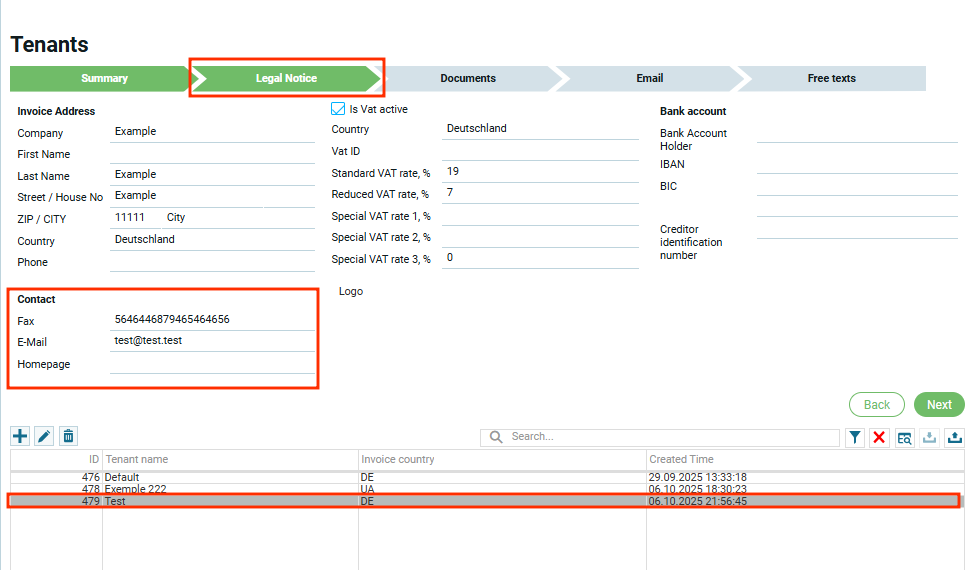
Task: Click the Homepage input field
Action: point(212,364)
